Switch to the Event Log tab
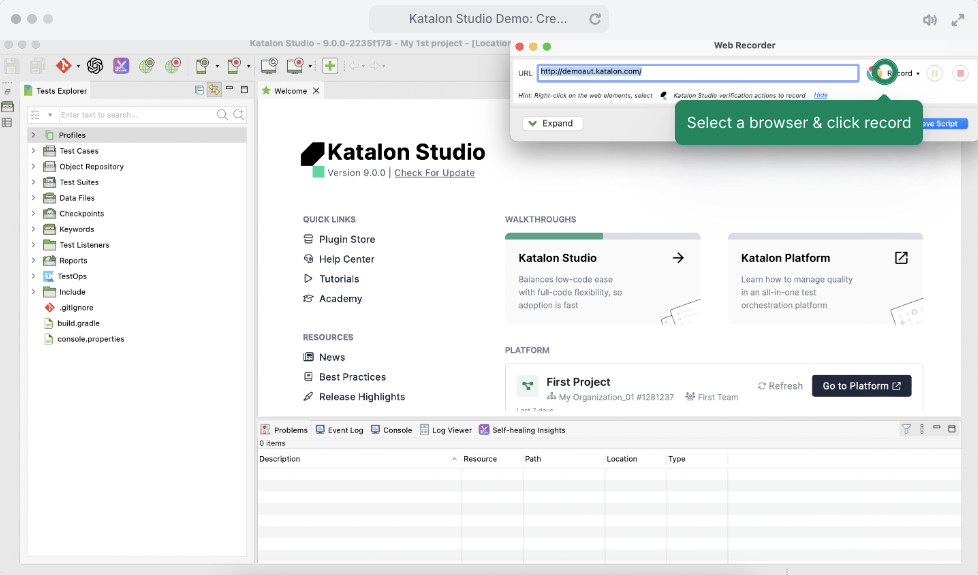This screenshot has height=575, width=978. 340,430
